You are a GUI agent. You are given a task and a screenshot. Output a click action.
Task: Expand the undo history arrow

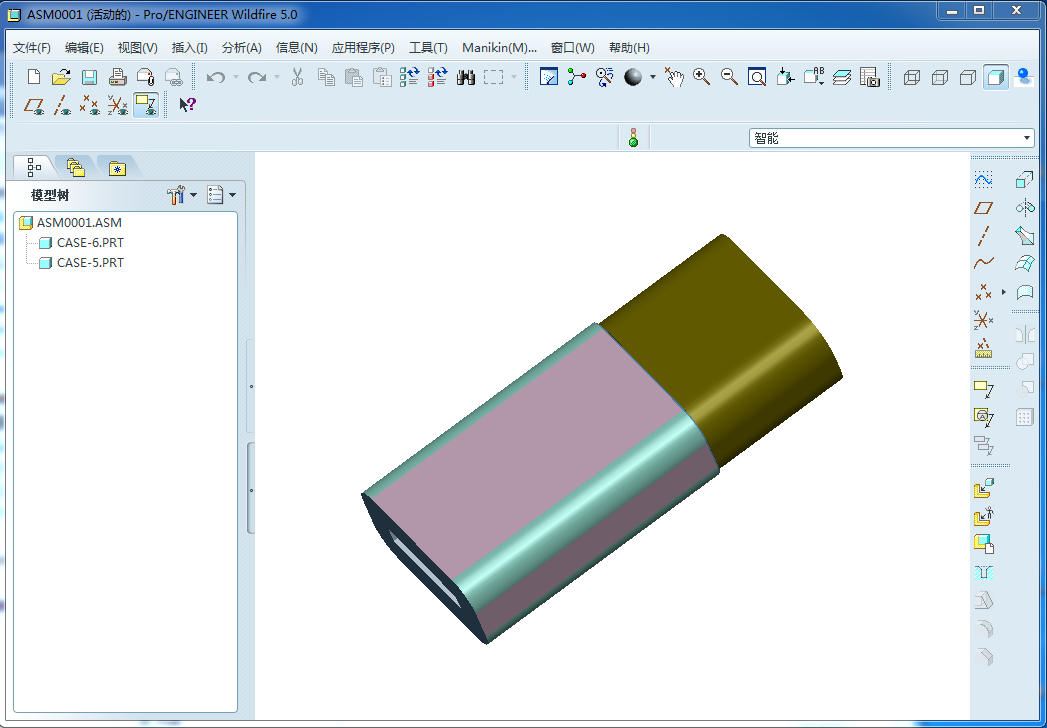click(235, 77)
